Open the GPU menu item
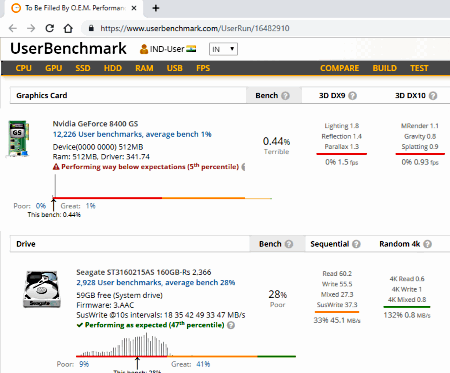450x373 pixels. [54, 68]
